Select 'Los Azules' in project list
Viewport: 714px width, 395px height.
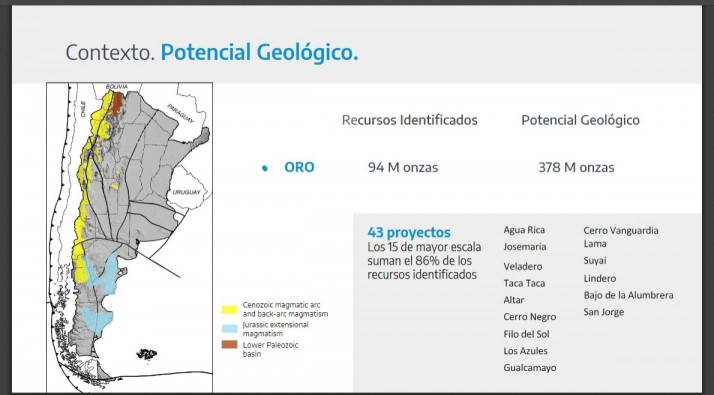(525, 351)
